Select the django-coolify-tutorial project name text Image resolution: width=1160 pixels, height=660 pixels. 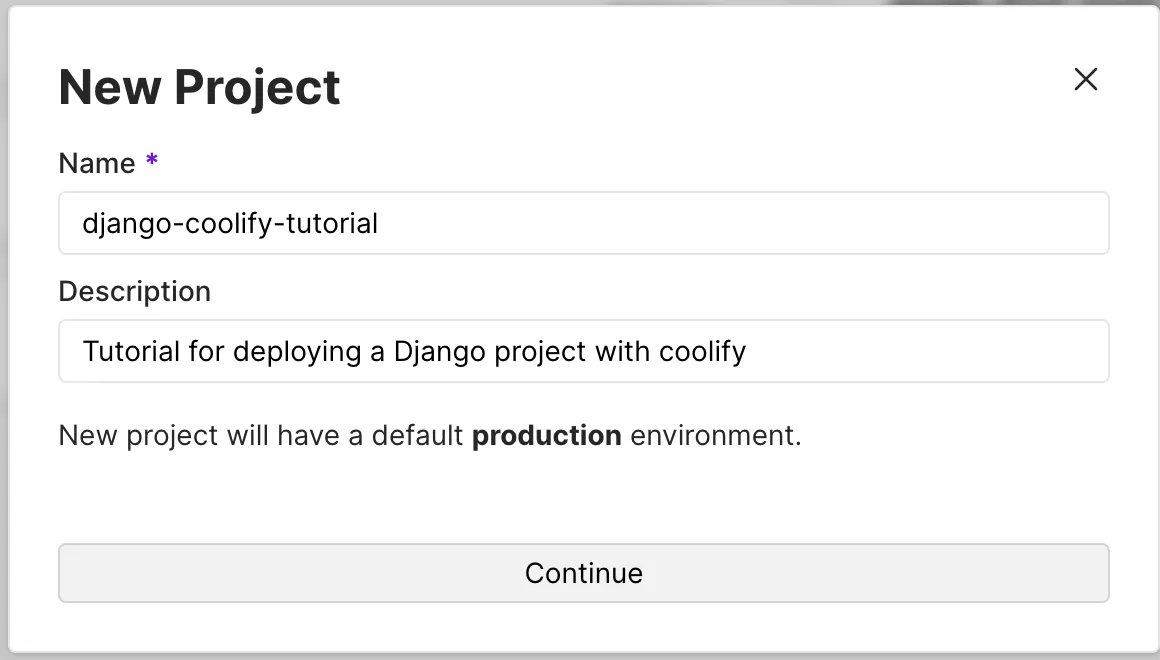pyautogui.click(x=229, y=224)
